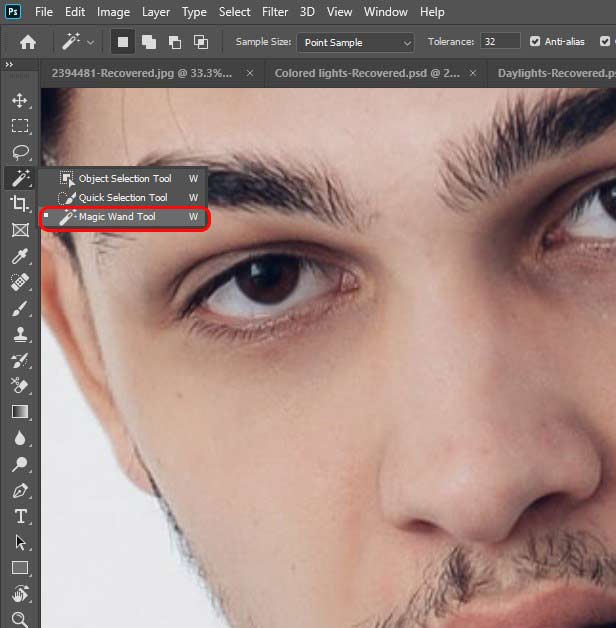The width and height of the screenshot is (616, 628).
Task: Toggle the partially visible checkbox after Anti-alias
Action: (605, 41)
